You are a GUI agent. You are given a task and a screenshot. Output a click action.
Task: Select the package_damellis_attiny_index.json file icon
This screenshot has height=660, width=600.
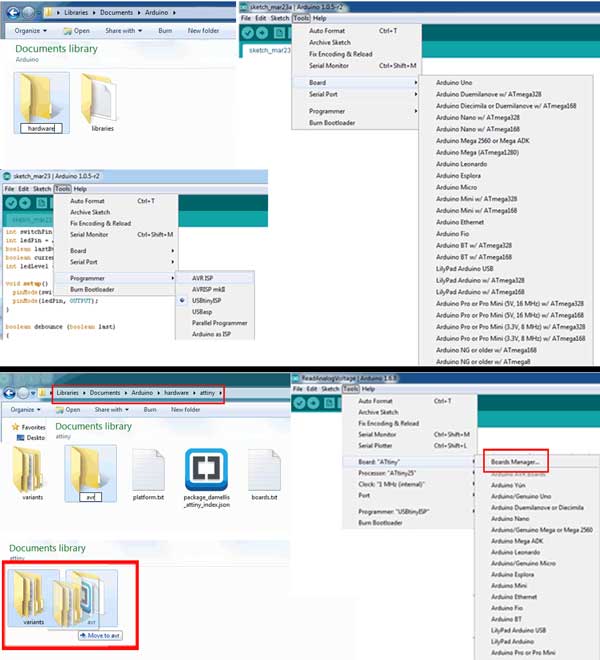206,470
